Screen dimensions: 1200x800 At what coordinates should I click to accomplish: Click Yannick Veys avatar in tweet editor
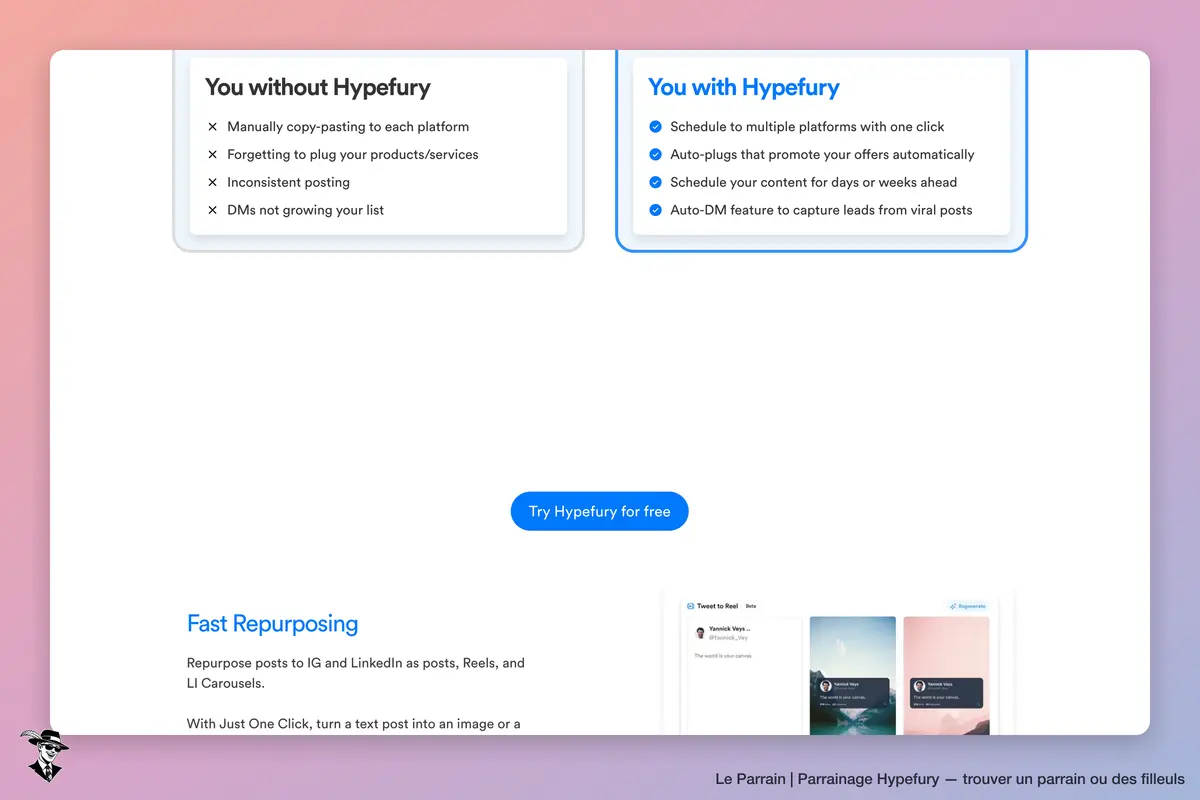700,633
